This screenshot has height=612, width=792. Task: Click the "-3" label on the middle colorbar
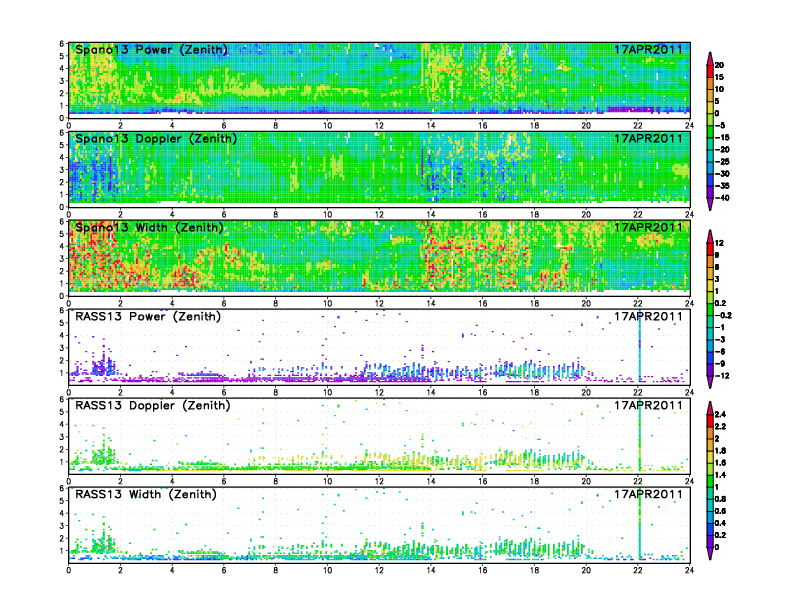pos(720,339)
